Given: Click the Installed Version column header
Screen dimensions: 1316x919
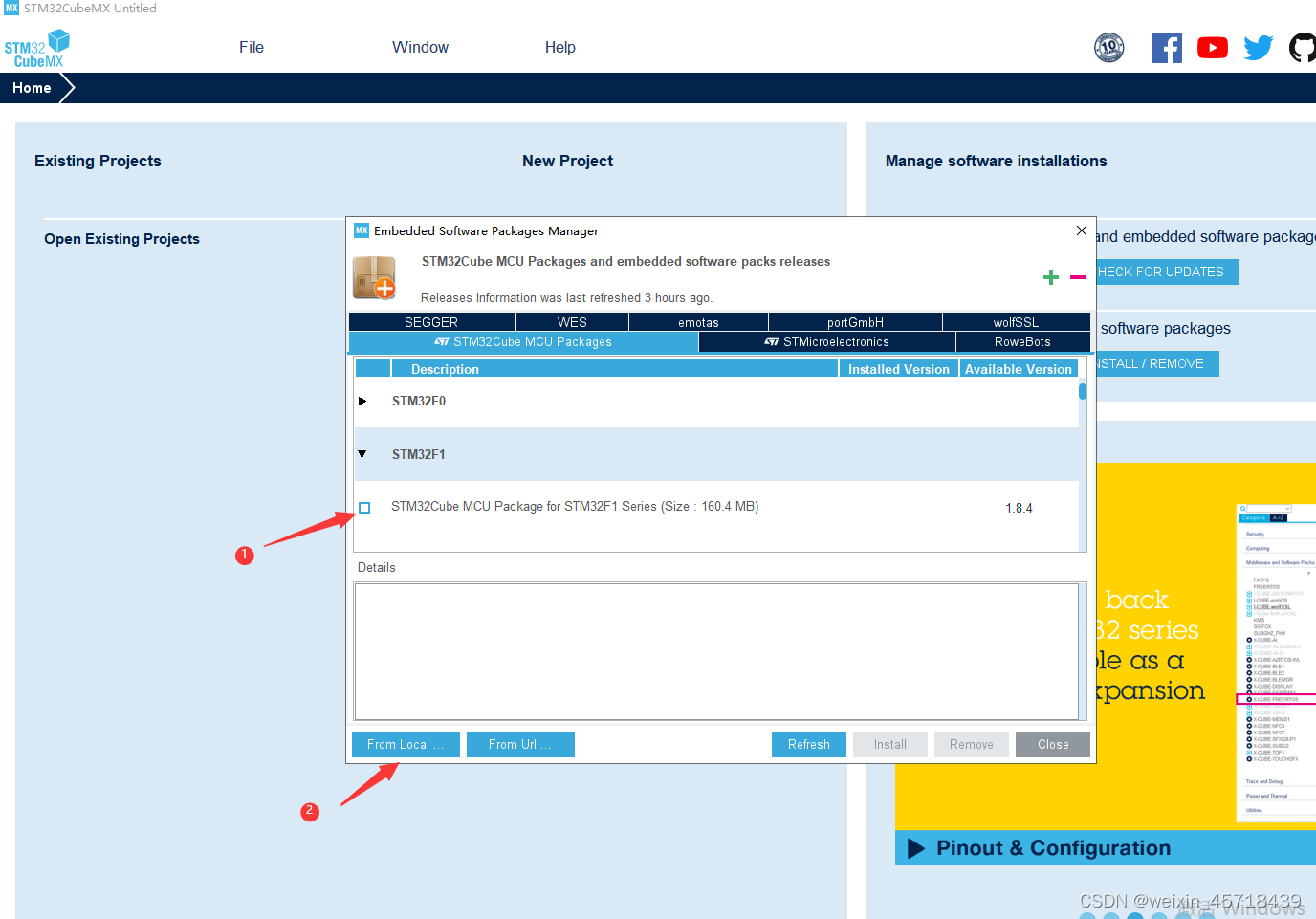Looking at the screenshot, I should [899, 369].
